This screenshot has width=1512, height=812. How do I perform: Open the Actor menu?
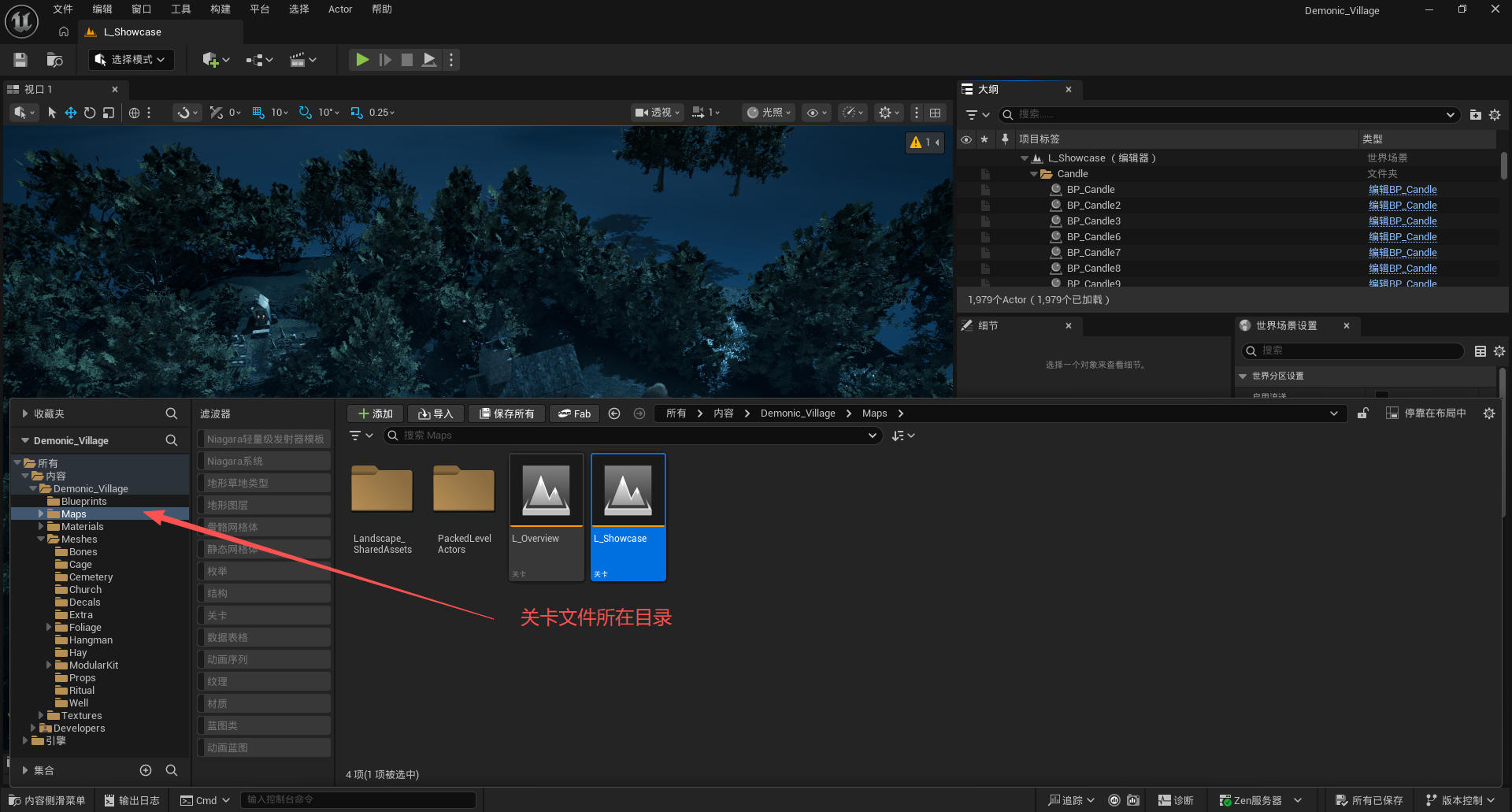click(x=340, y=9)
